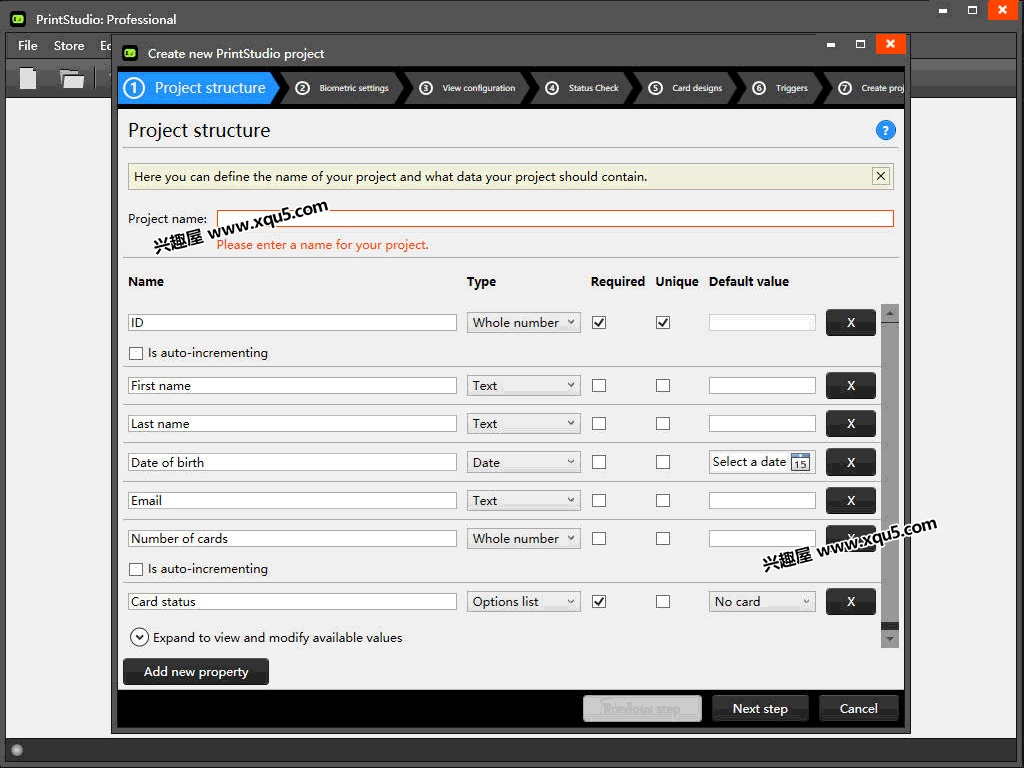This screenshot has width=1024, height=768.
Task: Check Required for First name
Action: pos(599,386)
